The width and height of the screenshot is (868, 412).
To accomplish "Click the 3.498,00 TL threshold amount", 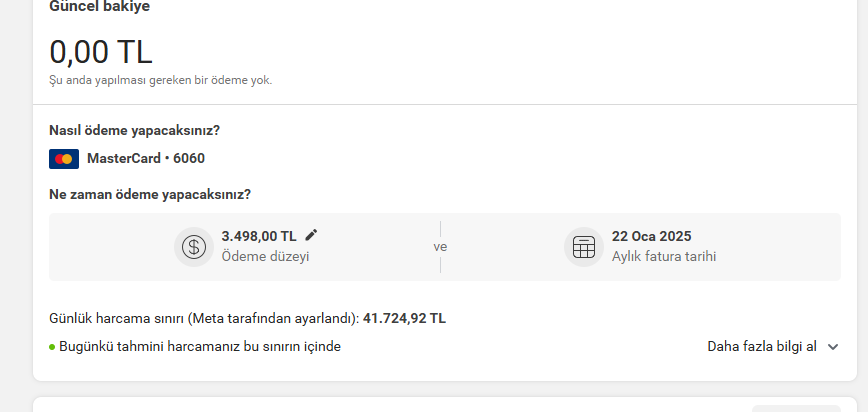I will (259, 236).
